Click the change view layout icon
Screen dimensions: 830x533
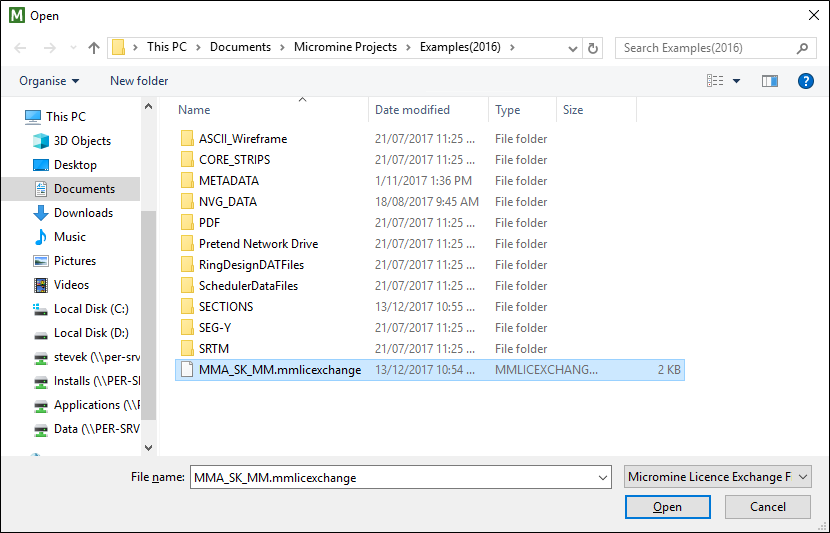tap(715, 81)
